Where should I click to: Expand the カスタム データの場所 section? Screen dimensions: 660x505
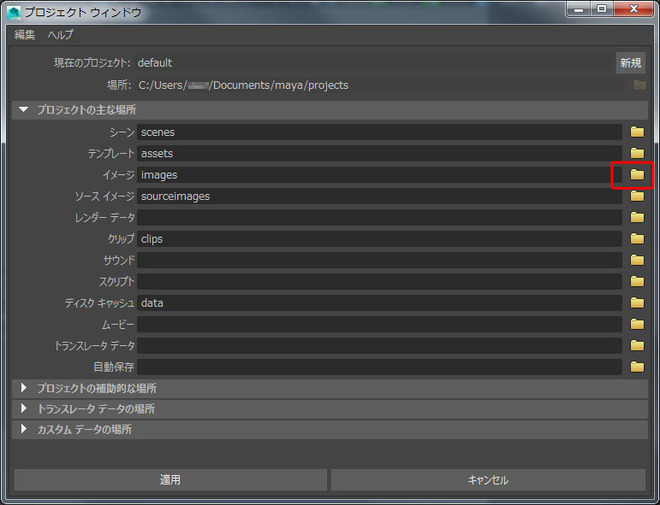tap(24, 429)
